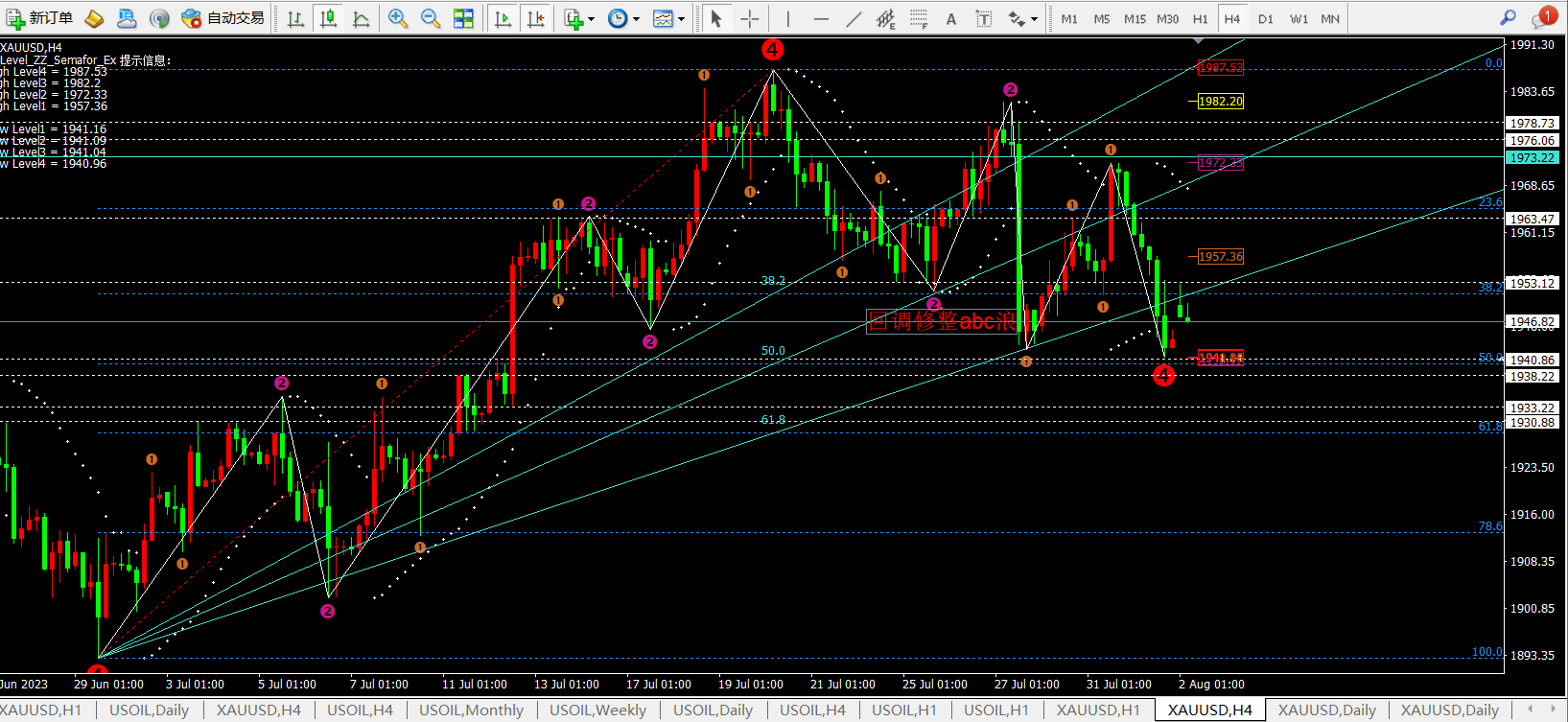Click the 1957.36 price label on chart
Screen dimensions: 1568x722
(1221, 257)
